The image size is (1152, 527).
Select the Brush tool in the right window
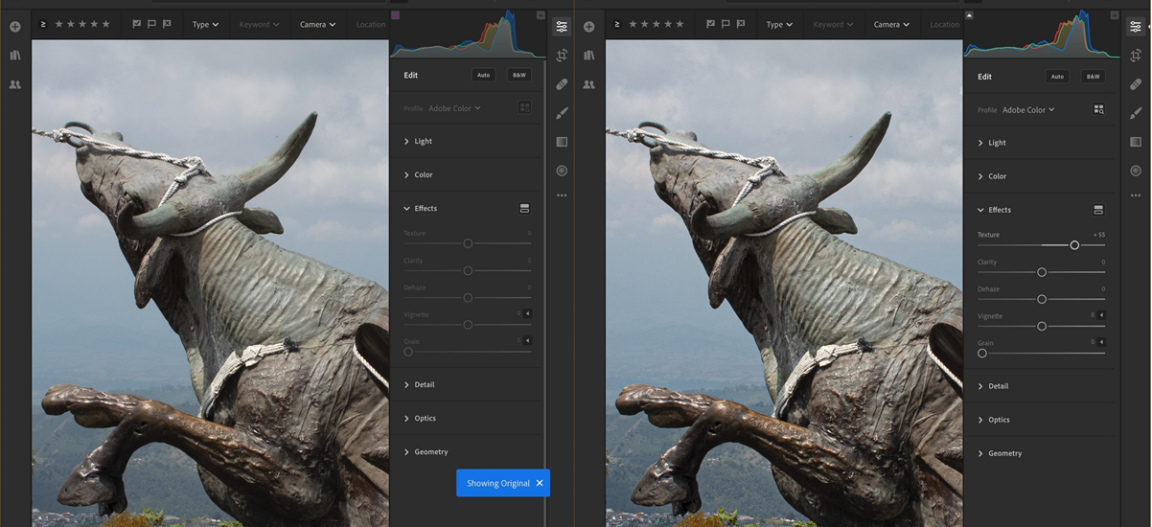point(1136,113)
